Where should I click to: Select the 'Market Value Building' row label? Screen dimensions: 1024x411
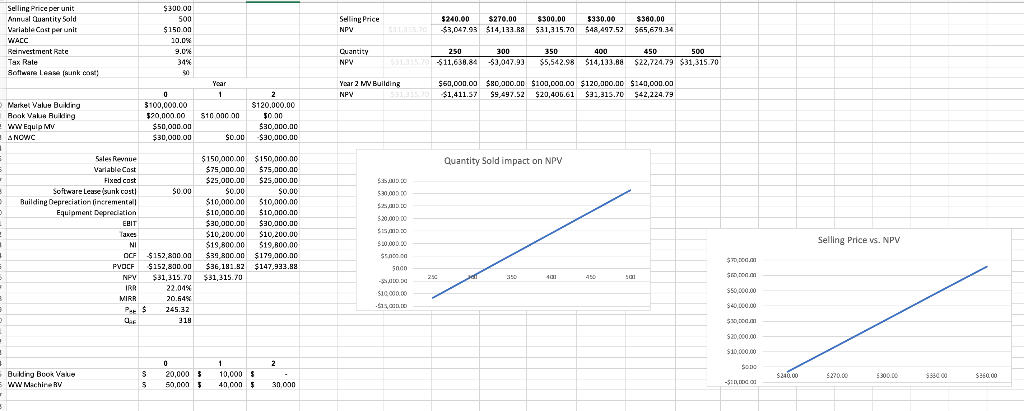pos(44,105)
